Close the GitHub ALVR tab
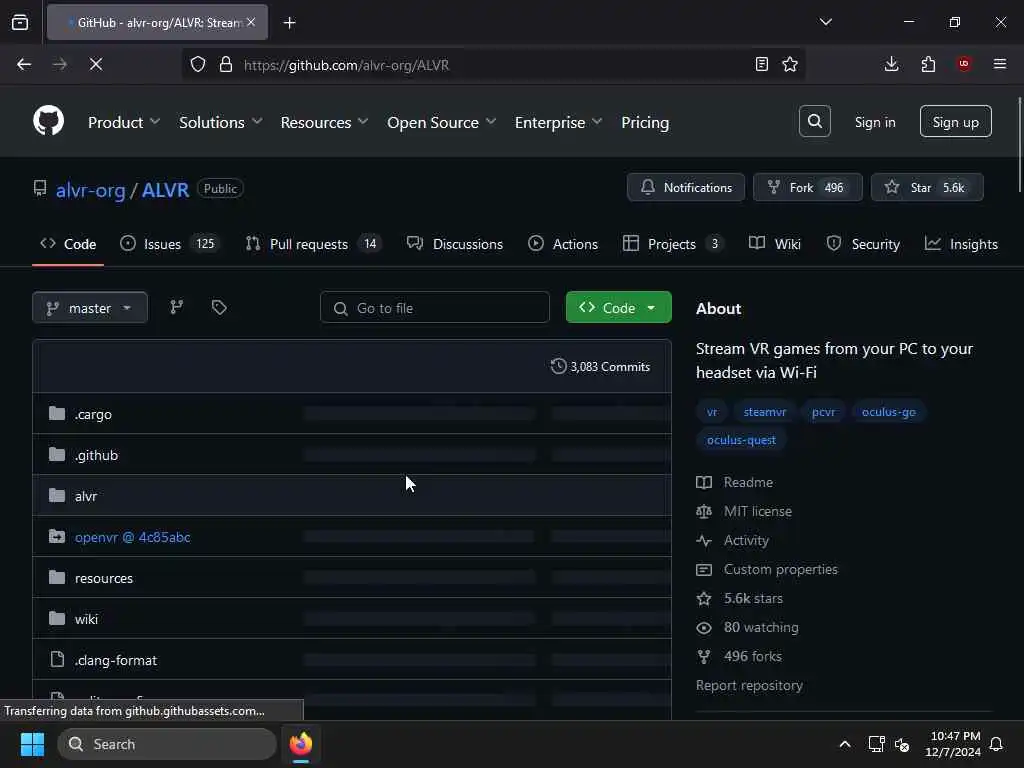The height and width of the screenshot is (768, 1024). click(x=251, y=22)
